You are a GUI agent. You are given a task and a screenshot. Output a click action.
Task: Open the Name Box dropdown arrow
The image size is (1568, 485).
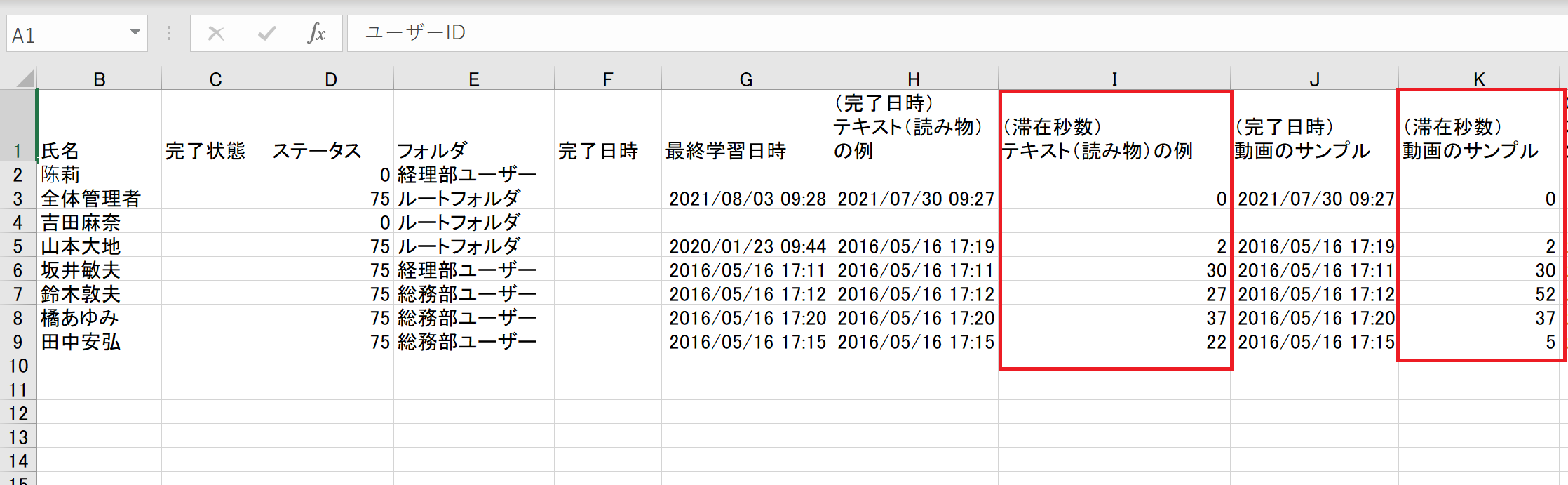(135, 32)
